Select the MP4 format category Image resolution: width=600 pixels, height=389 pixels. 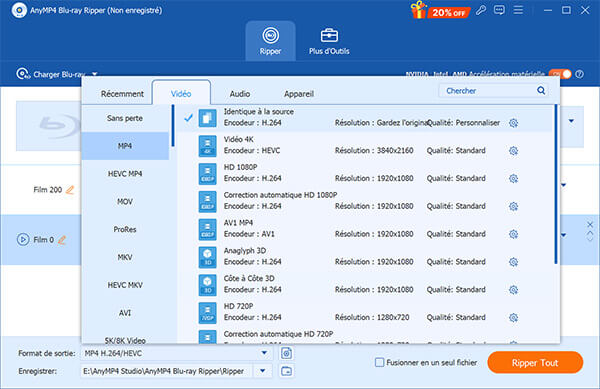click(x=125, y=146)
